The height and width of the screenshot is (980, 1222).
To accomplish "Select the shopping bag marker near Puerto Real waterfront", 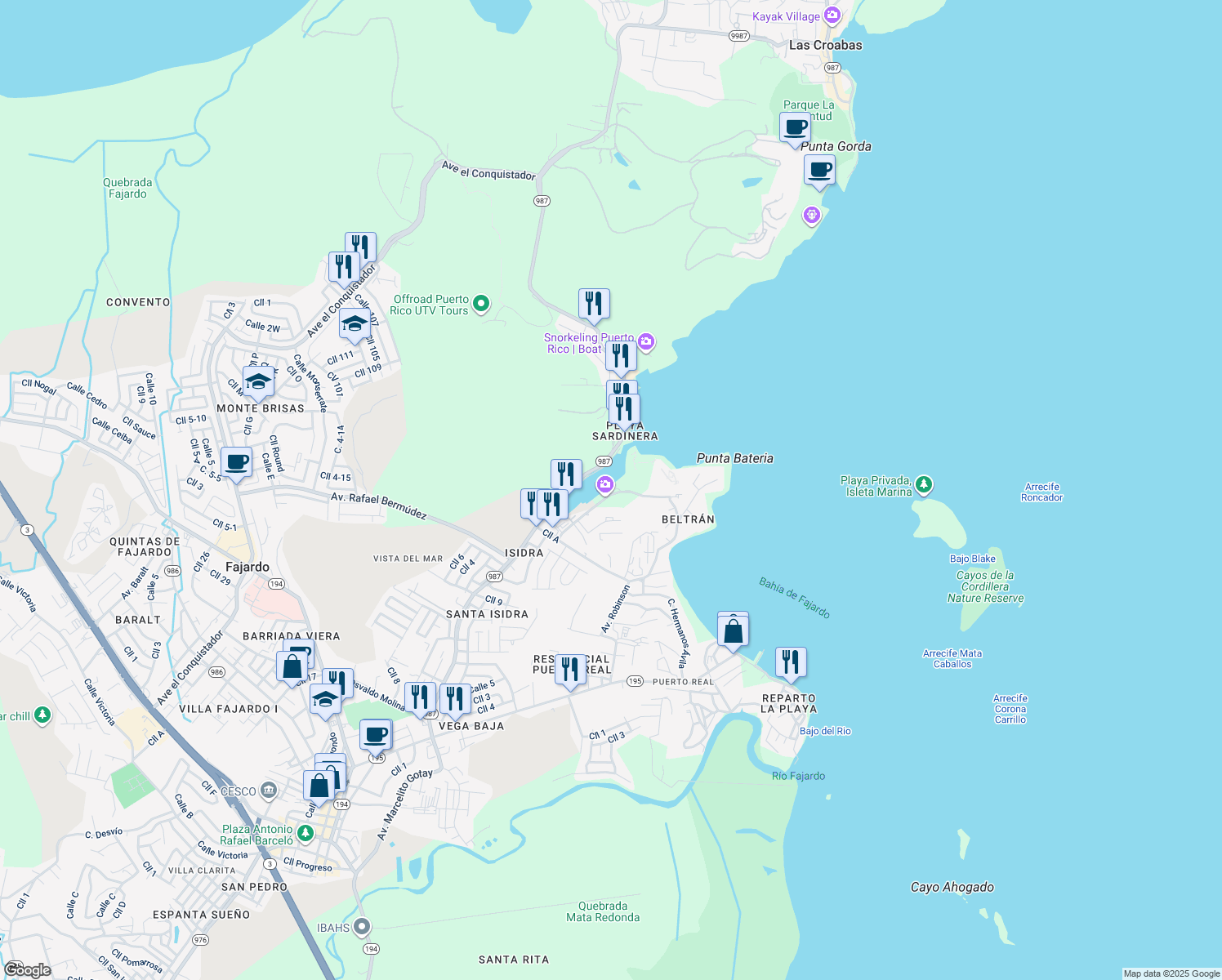I will [x=734, y=631].
